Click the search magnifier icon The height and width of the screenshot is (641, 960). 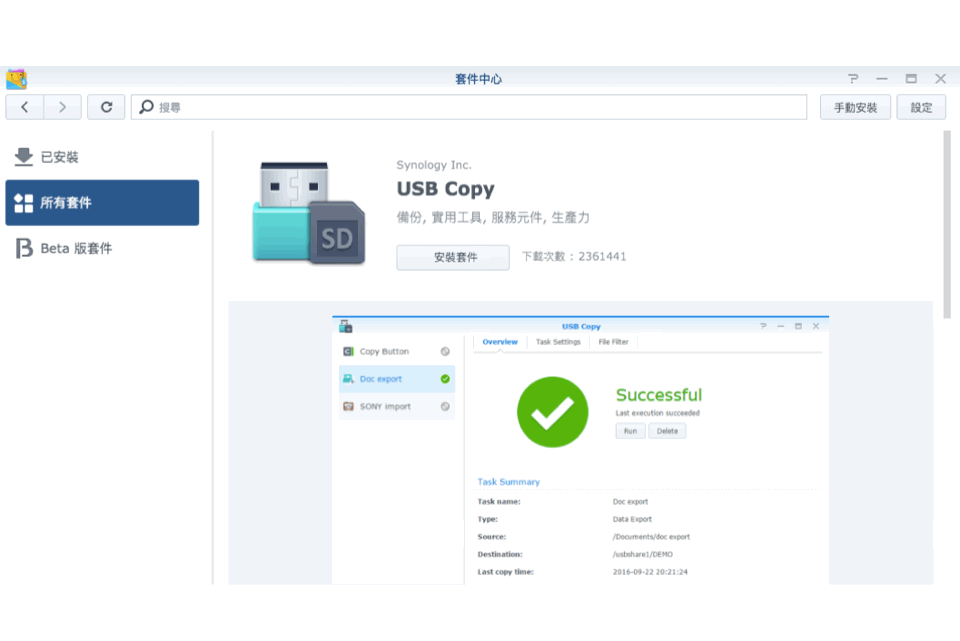click(x=145, y=106)
